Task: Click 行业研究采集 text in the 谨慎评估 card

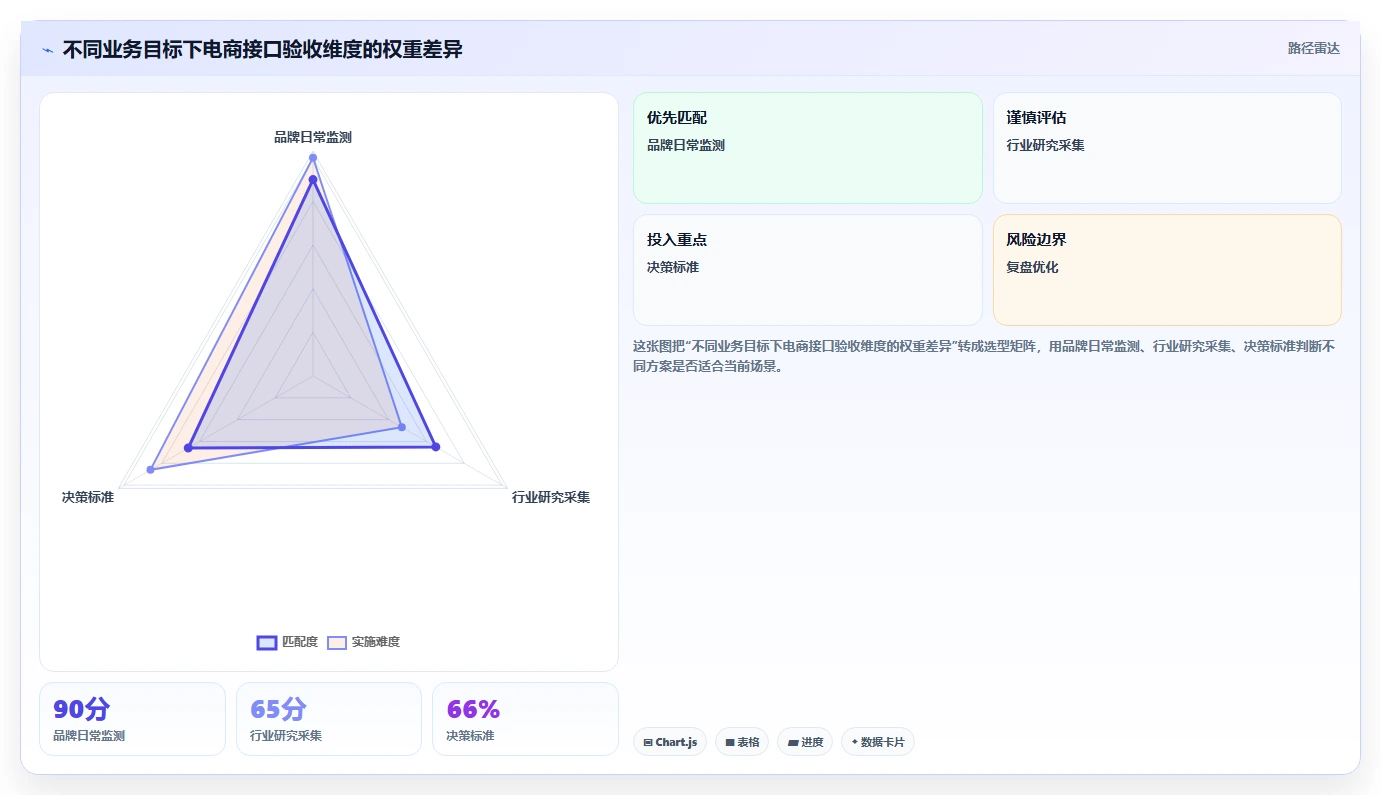Action: click(x=1046, y=145)
